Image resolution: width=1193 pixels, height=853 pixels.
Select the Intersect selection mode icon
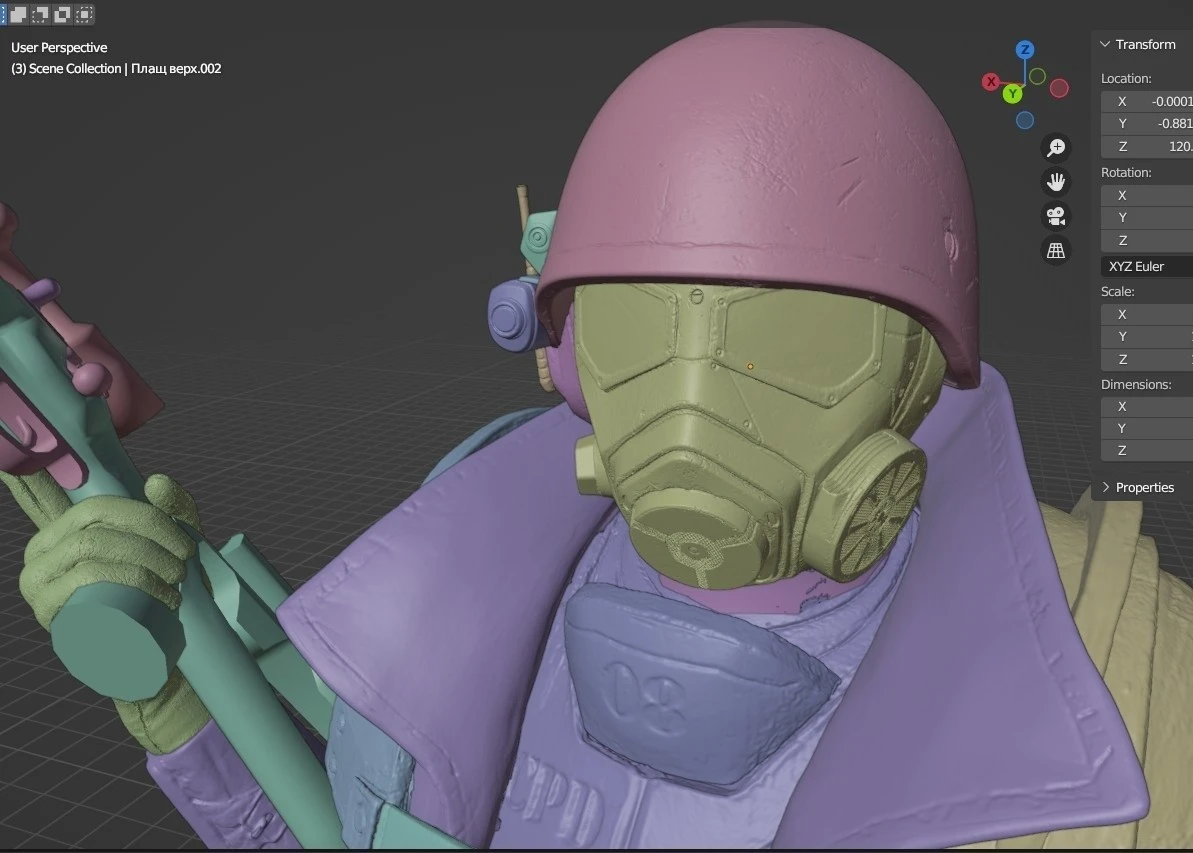[x=86, y=14]
